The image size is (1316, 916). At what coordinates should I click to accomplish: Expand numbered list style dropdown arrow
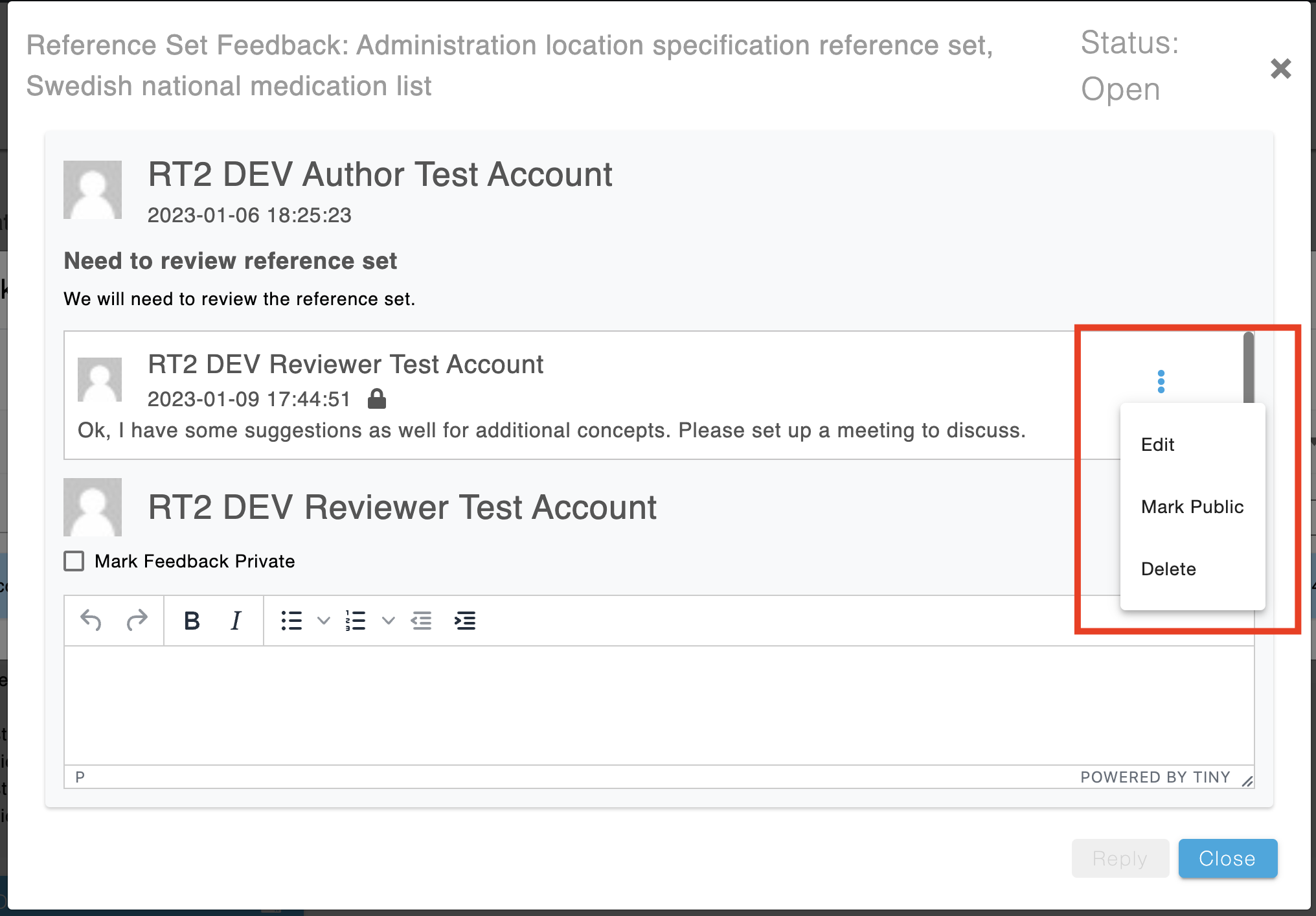click(389, 621)
